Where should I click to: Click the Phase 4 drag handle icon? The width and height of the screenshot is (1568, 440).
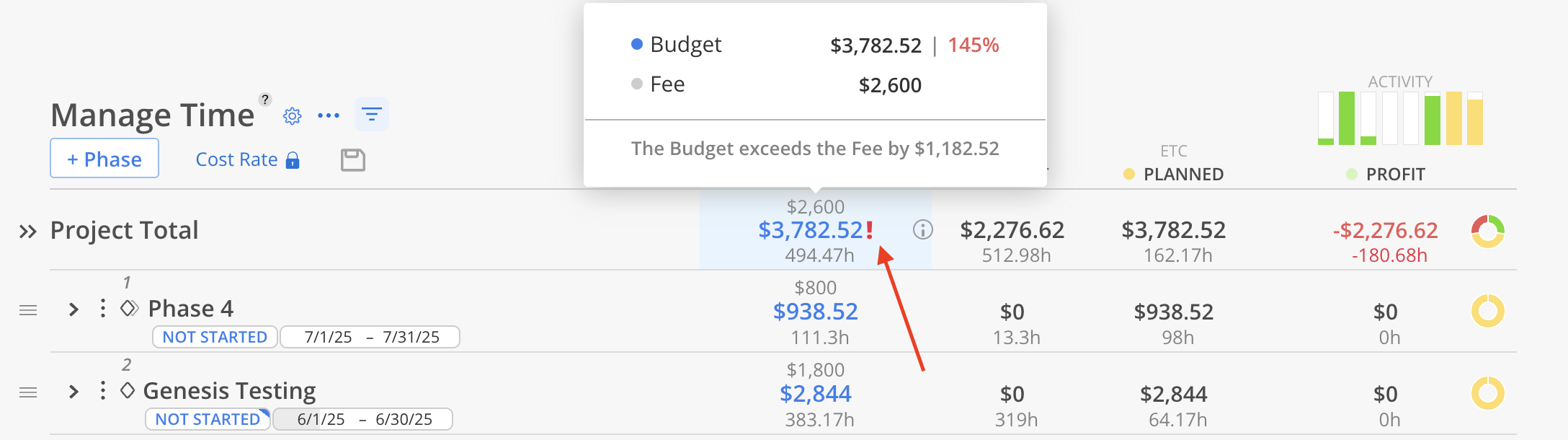coord(28,310)
